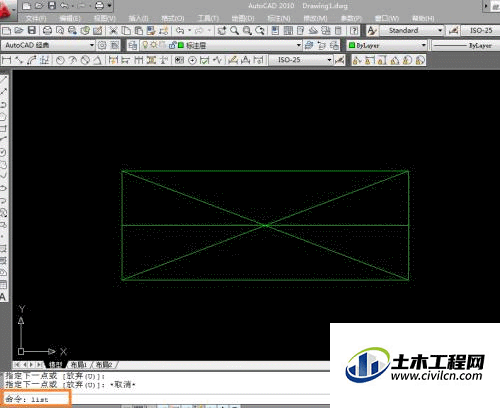Switch to 布局2 layout tab

coord(104,365)
